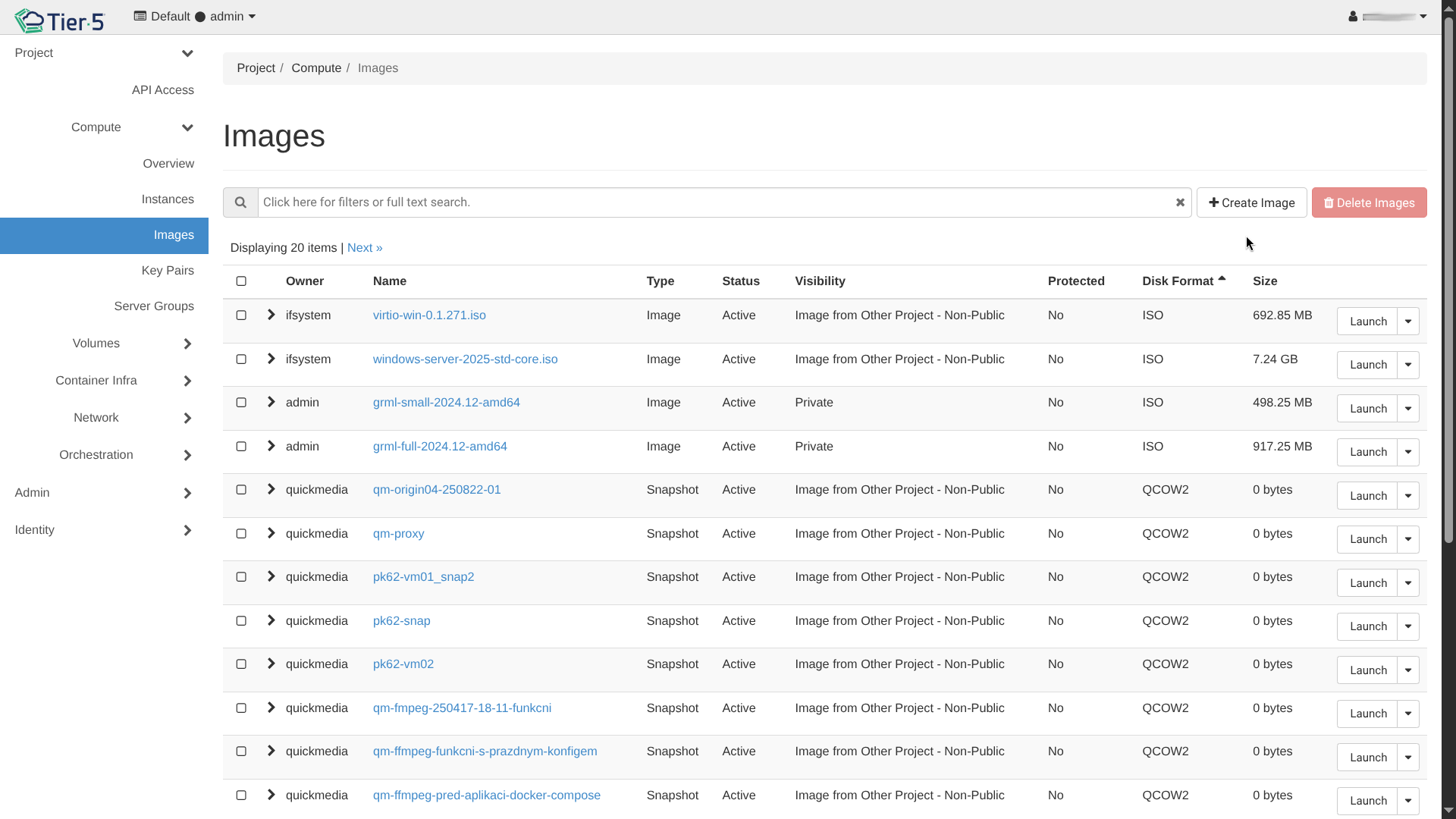Expand Volumes section chevron in sidebar
This screenshot has width=1456, height=819.
click(187, 344)
